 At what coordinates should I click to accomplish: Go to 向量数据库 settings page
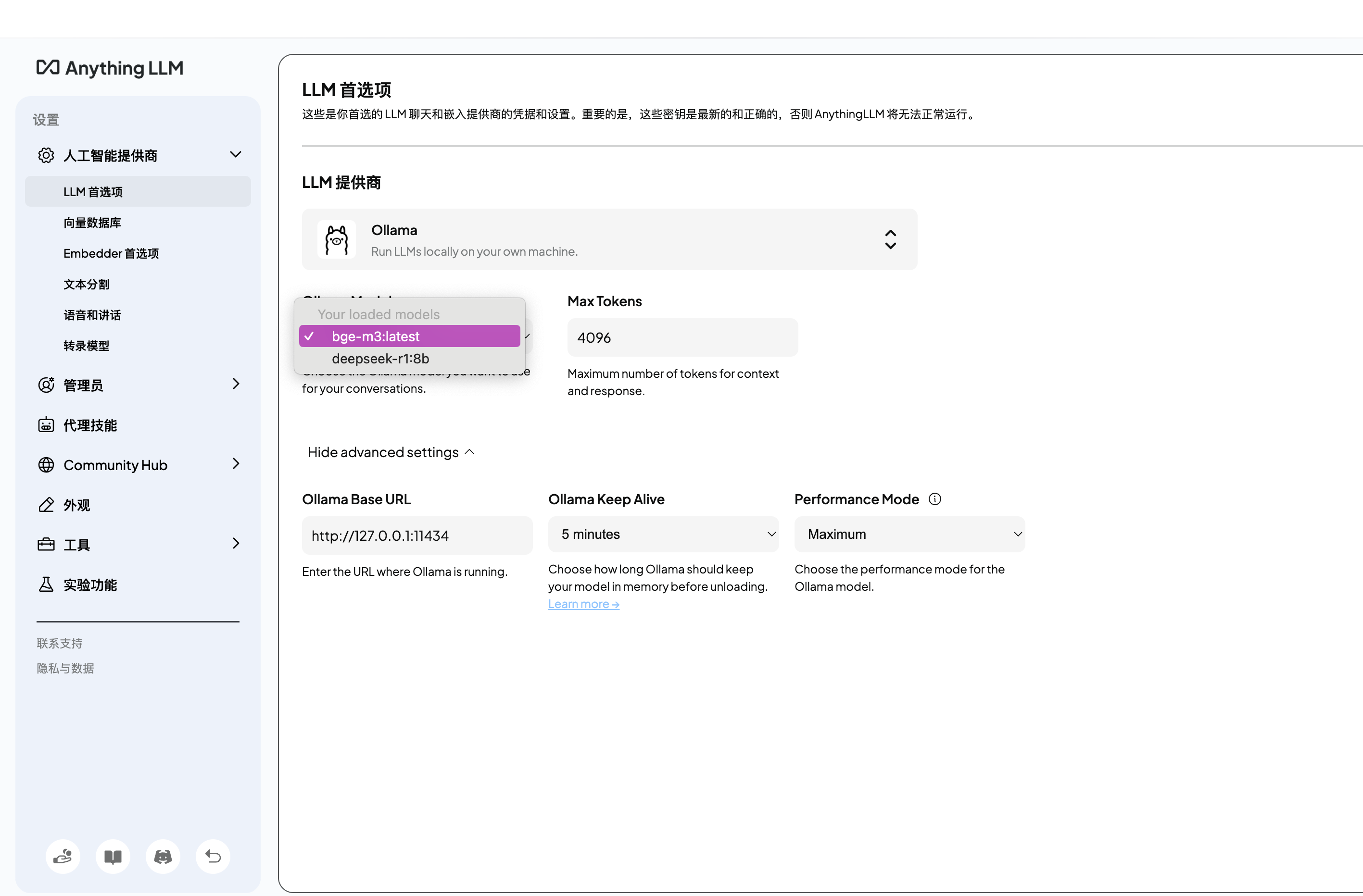[92, 223]
